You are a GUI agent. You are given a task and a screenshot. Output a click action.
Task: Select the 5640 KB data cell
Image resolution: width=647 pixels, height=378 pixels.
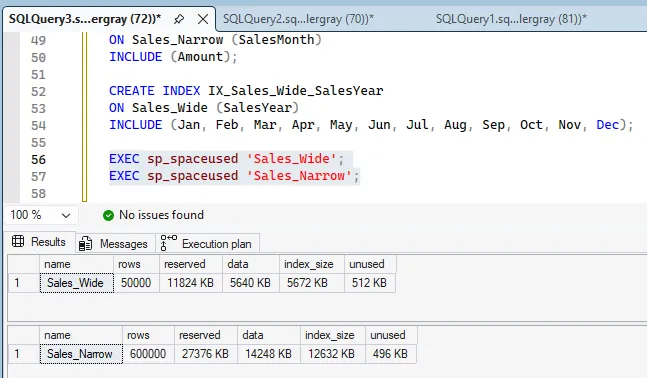(250, 283)
